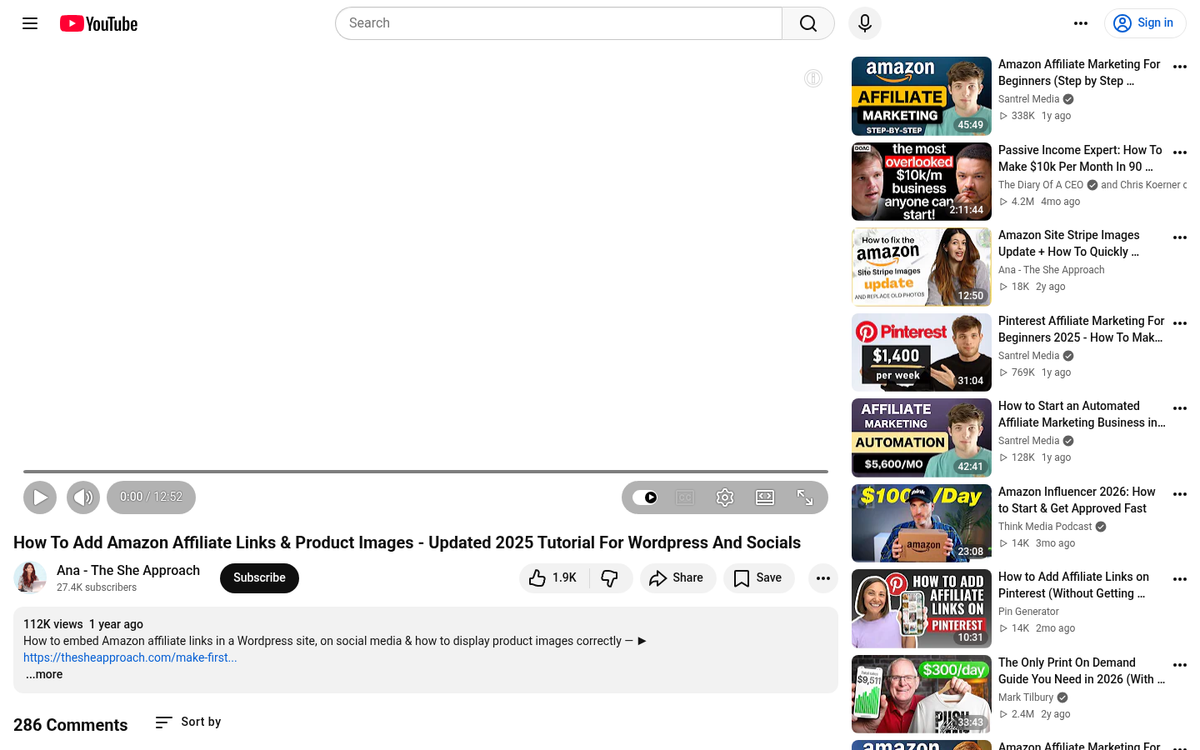Open options for Pinterest Affiliate Marketing video

click(x=1180, y=323)
